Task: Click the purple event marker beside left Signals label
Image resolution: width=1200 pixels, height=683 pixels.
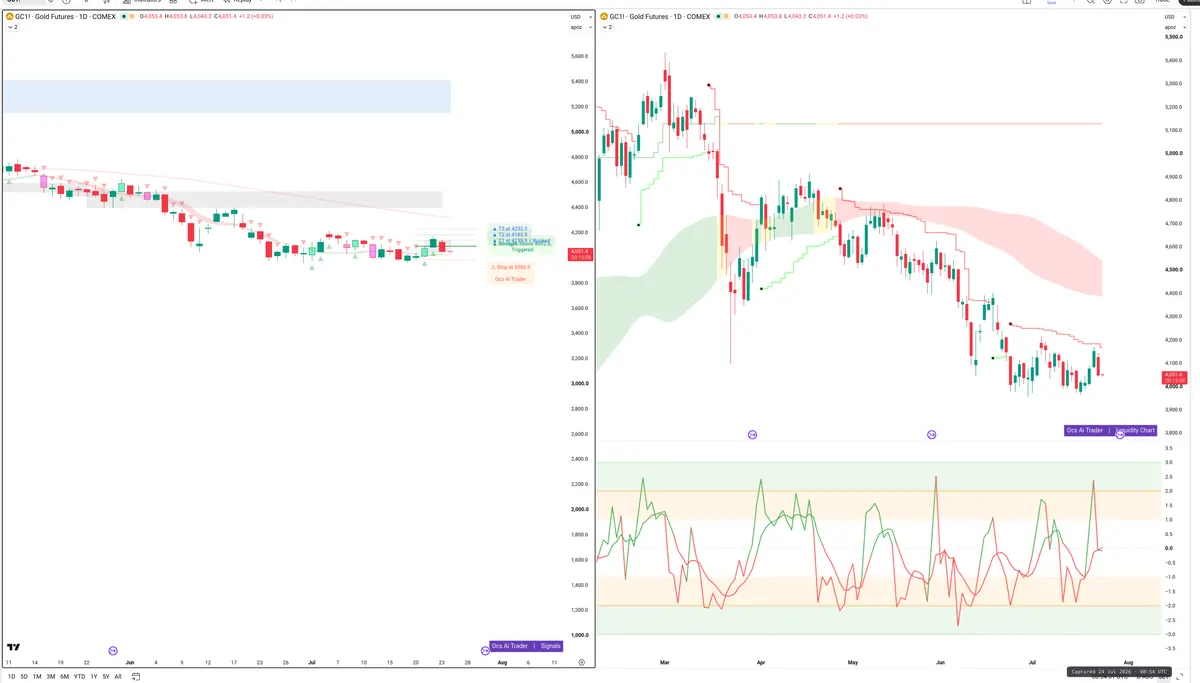Action: tap(486, 650)
